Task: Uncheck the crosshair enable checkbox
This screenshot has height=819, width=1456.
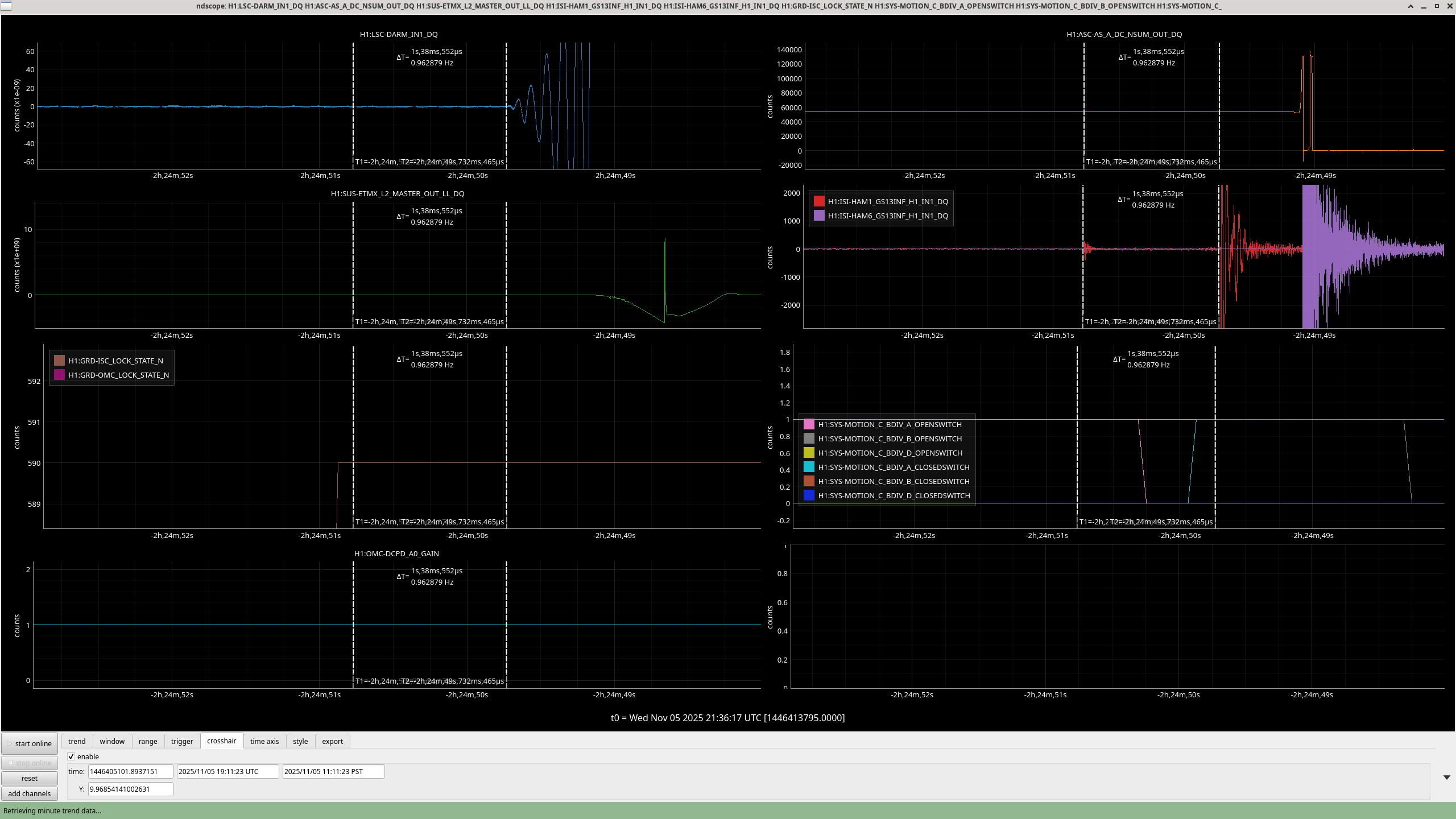Action: tap(71, 756)
